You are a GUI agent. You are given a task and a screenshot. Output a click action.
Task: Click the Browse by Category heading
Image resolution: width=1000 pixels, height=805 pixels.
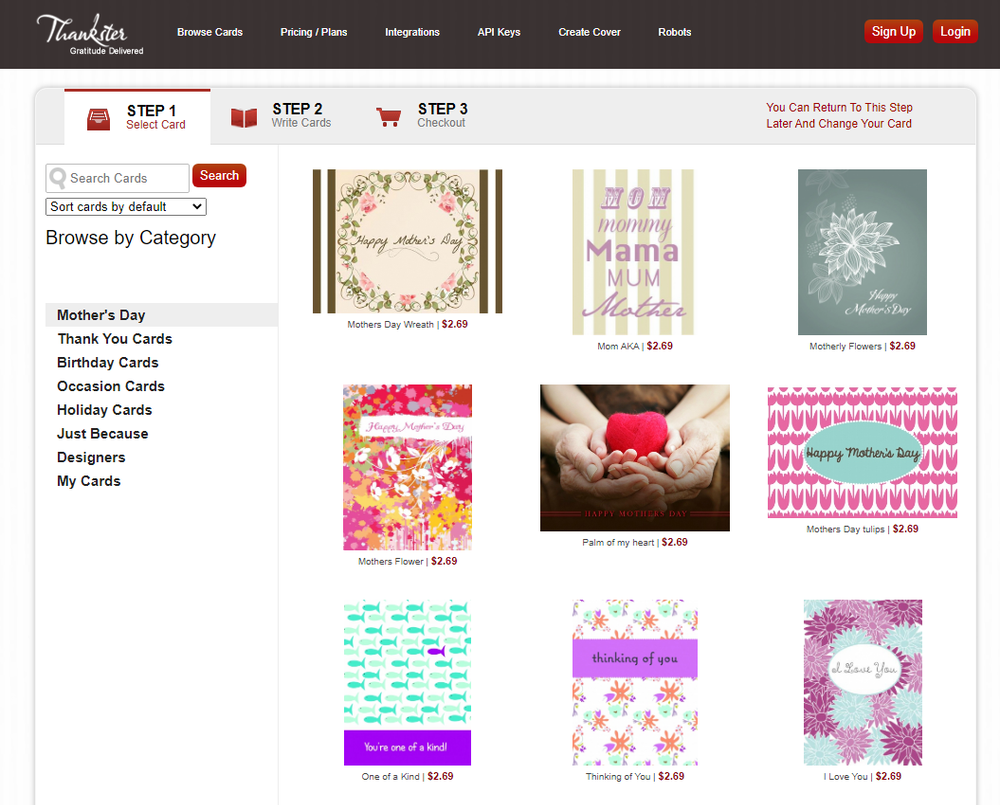tap(131, 238)
